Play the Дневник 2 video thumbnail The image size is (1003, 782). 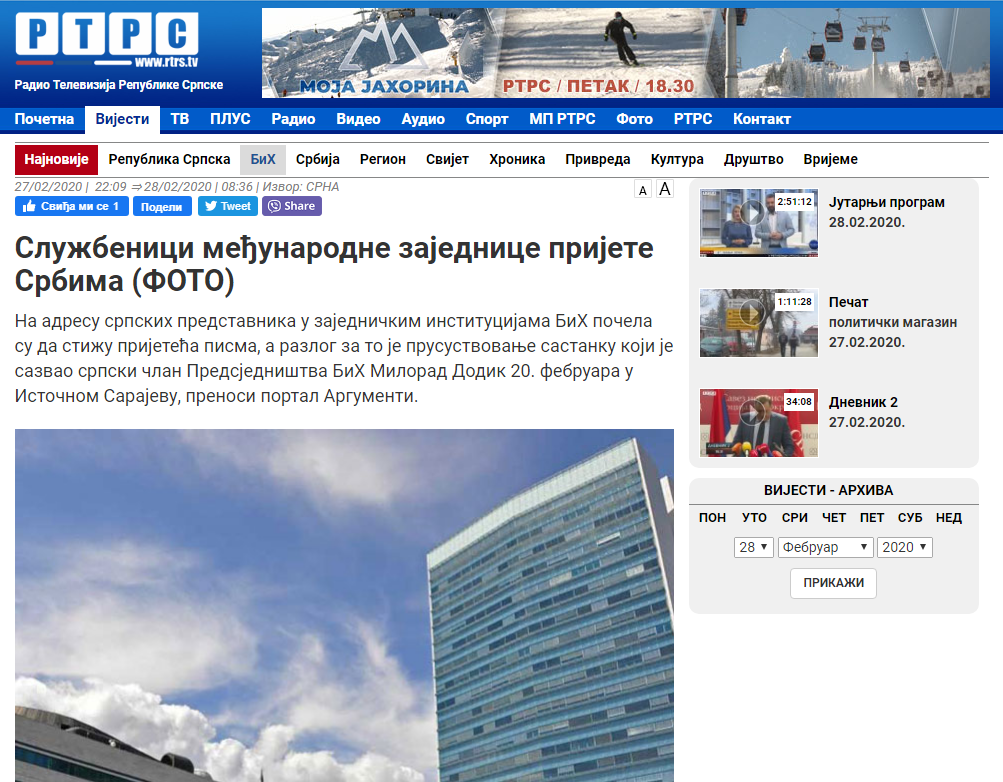(x=759, y=423)
